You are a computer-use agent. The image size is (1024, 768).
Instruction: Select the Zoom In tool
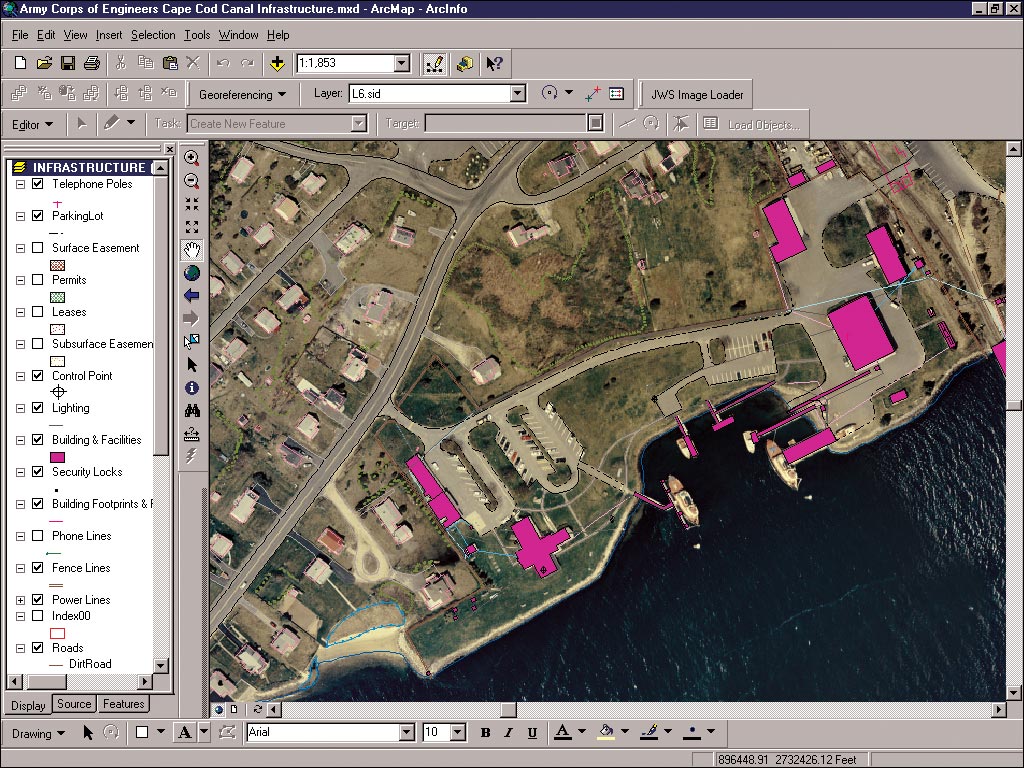191,158
